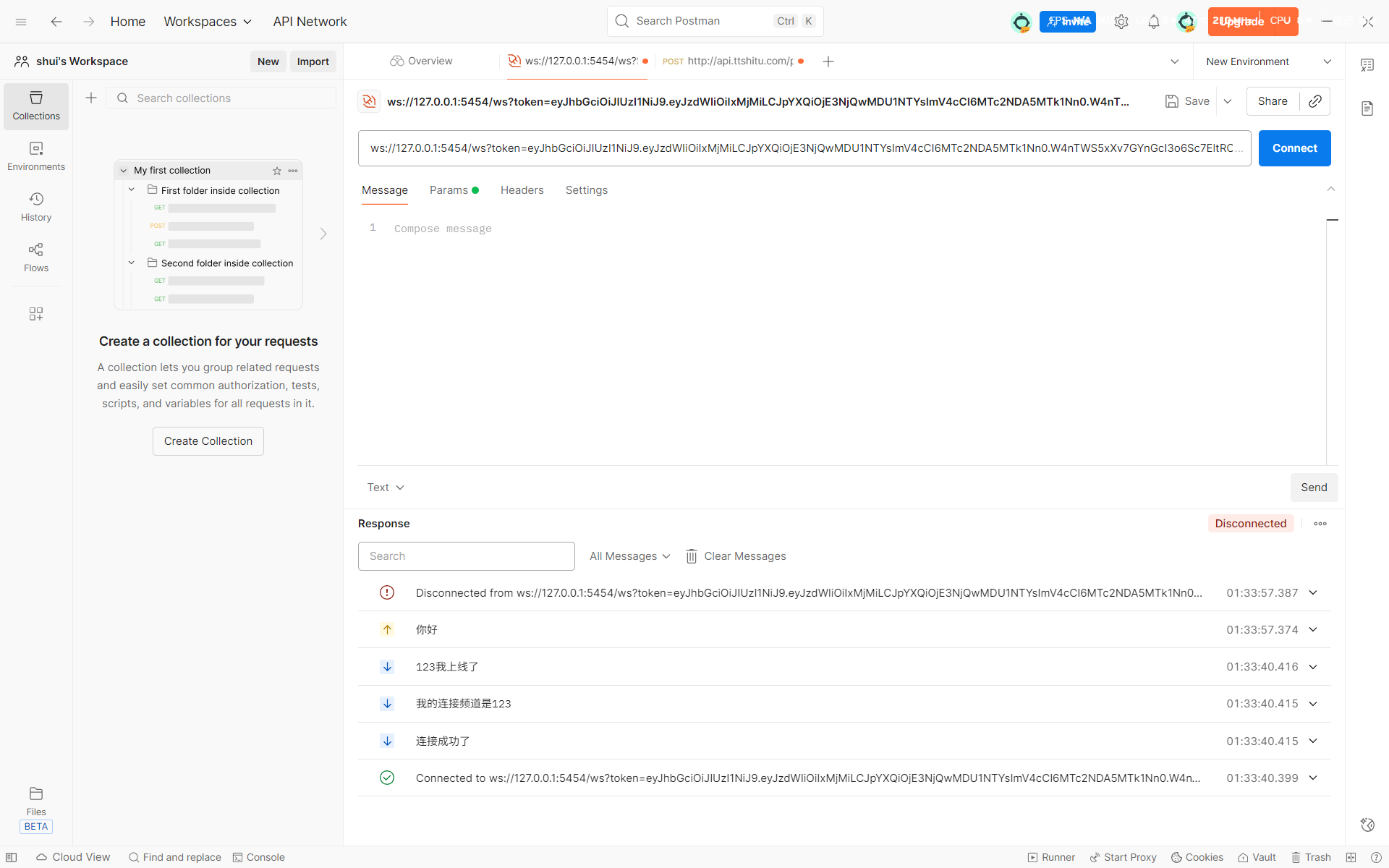
Task: Switch to the Headers tab
Action: tap(522, 190)
